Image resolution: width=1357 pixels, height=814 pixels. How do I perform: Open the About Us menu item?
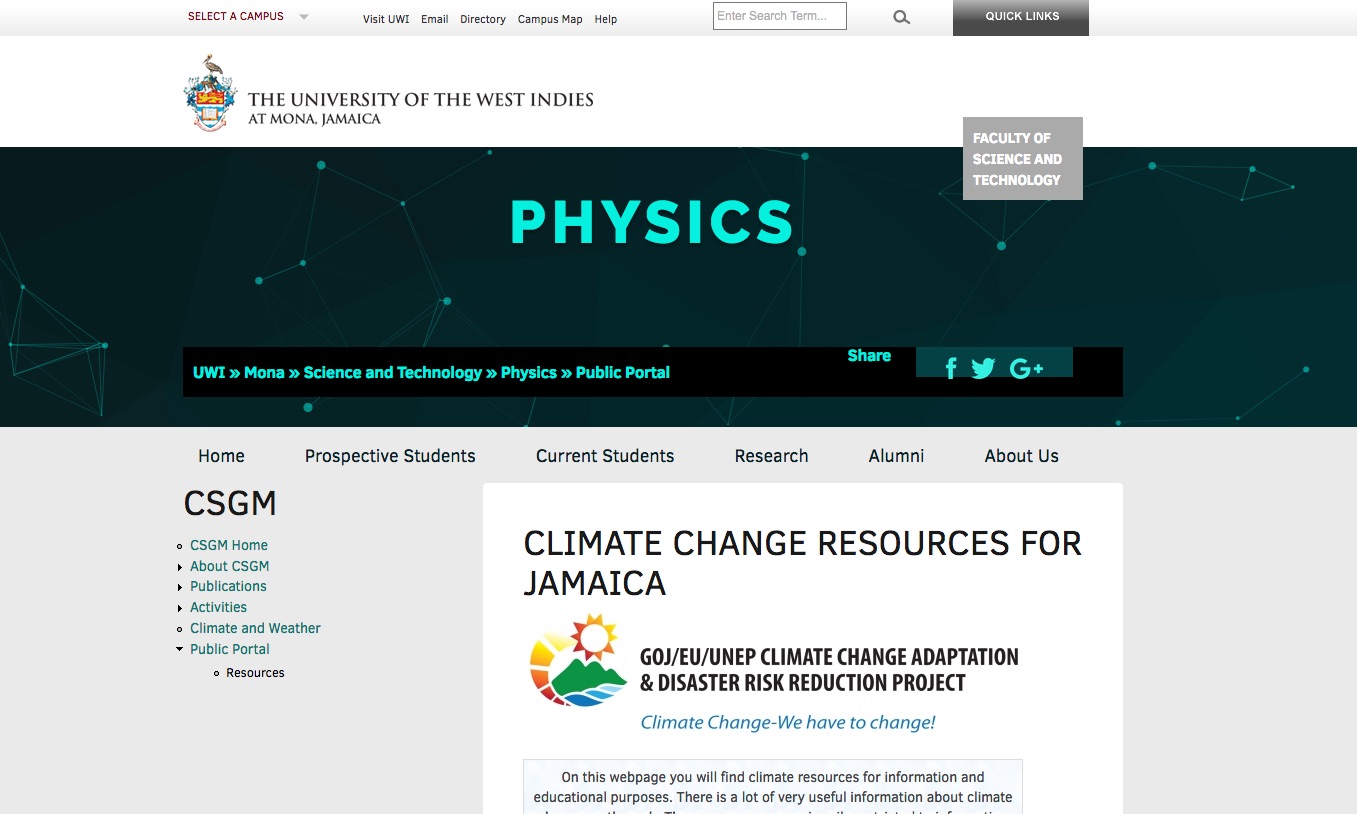[x=1021, y=456]
